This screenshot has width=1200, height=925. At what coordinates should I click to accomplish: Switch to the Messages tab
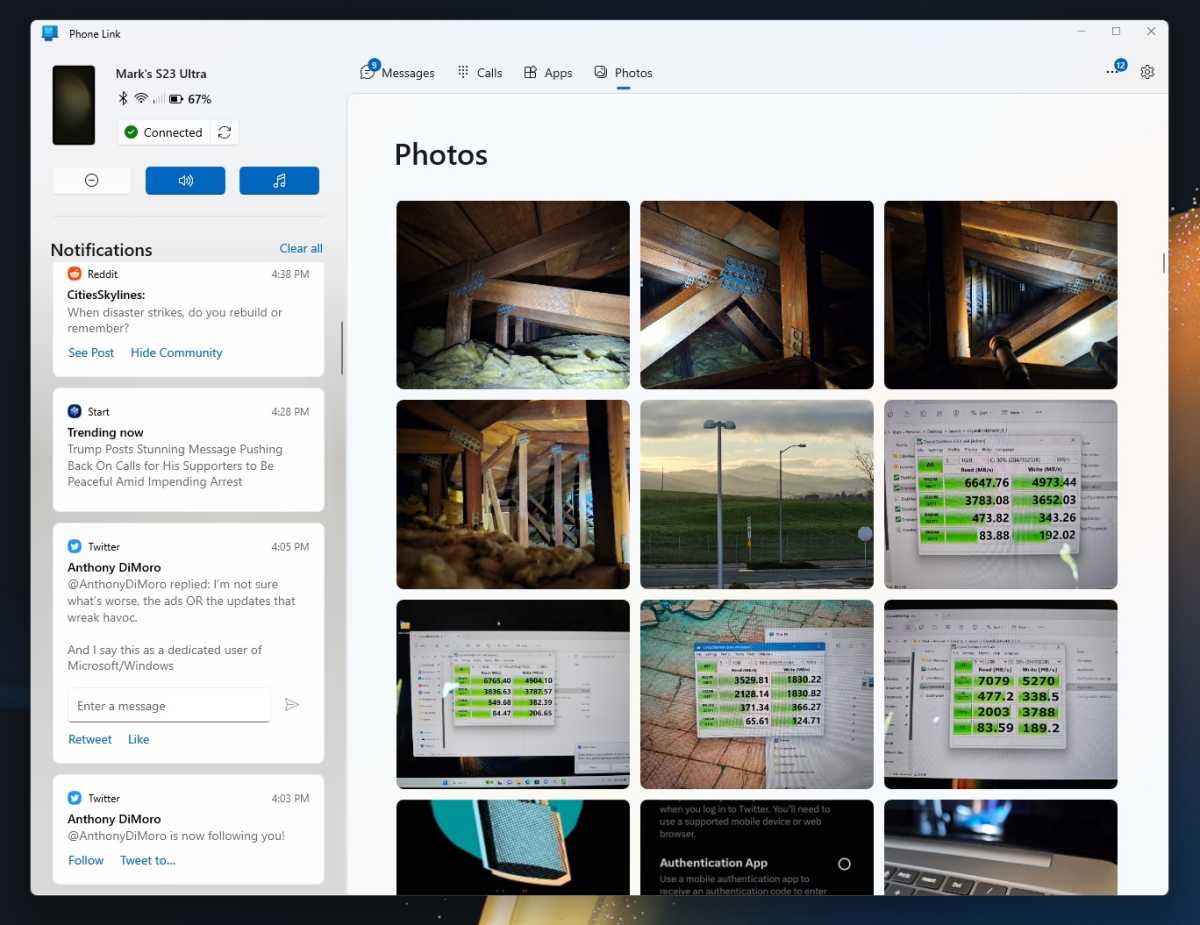coord(397,72)
